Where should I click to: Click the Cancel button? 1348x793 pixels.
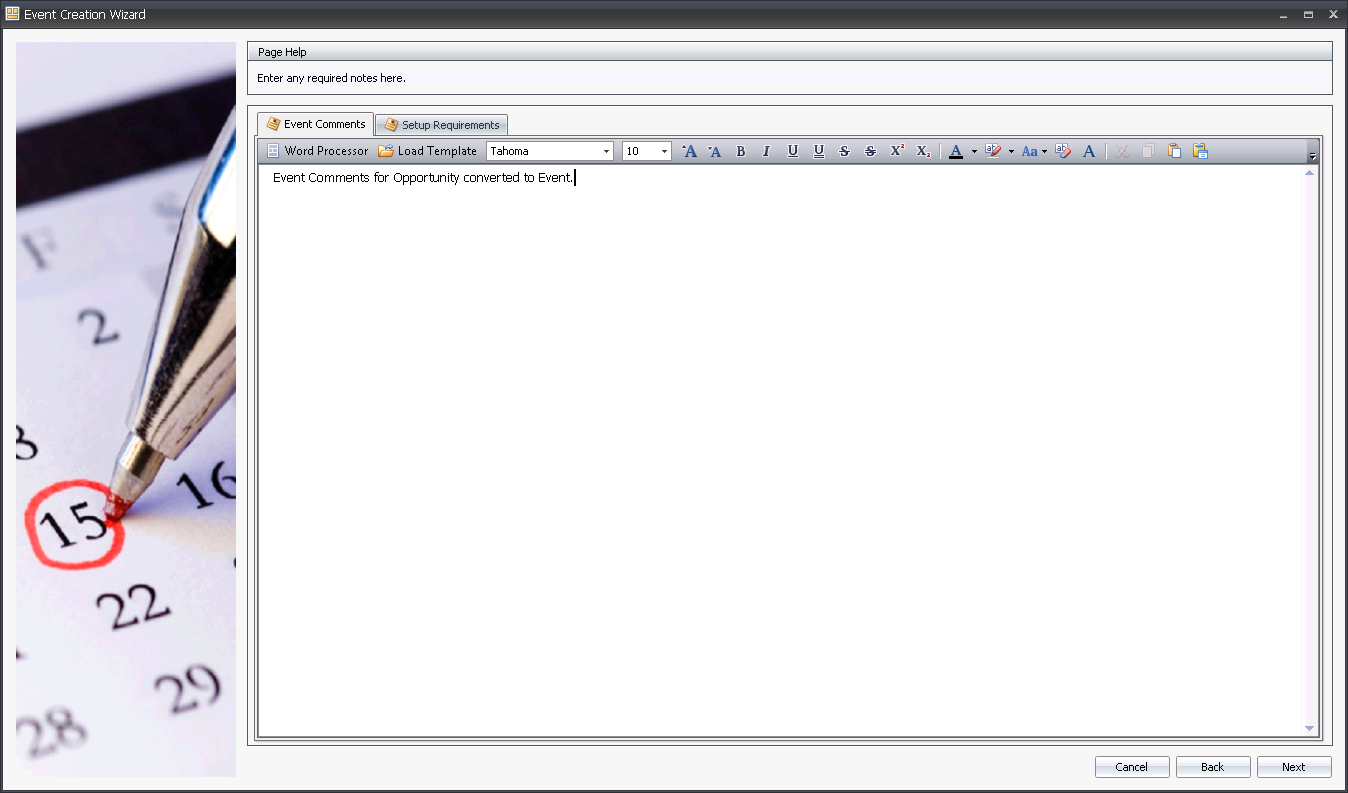click(x=1132, y=767)
